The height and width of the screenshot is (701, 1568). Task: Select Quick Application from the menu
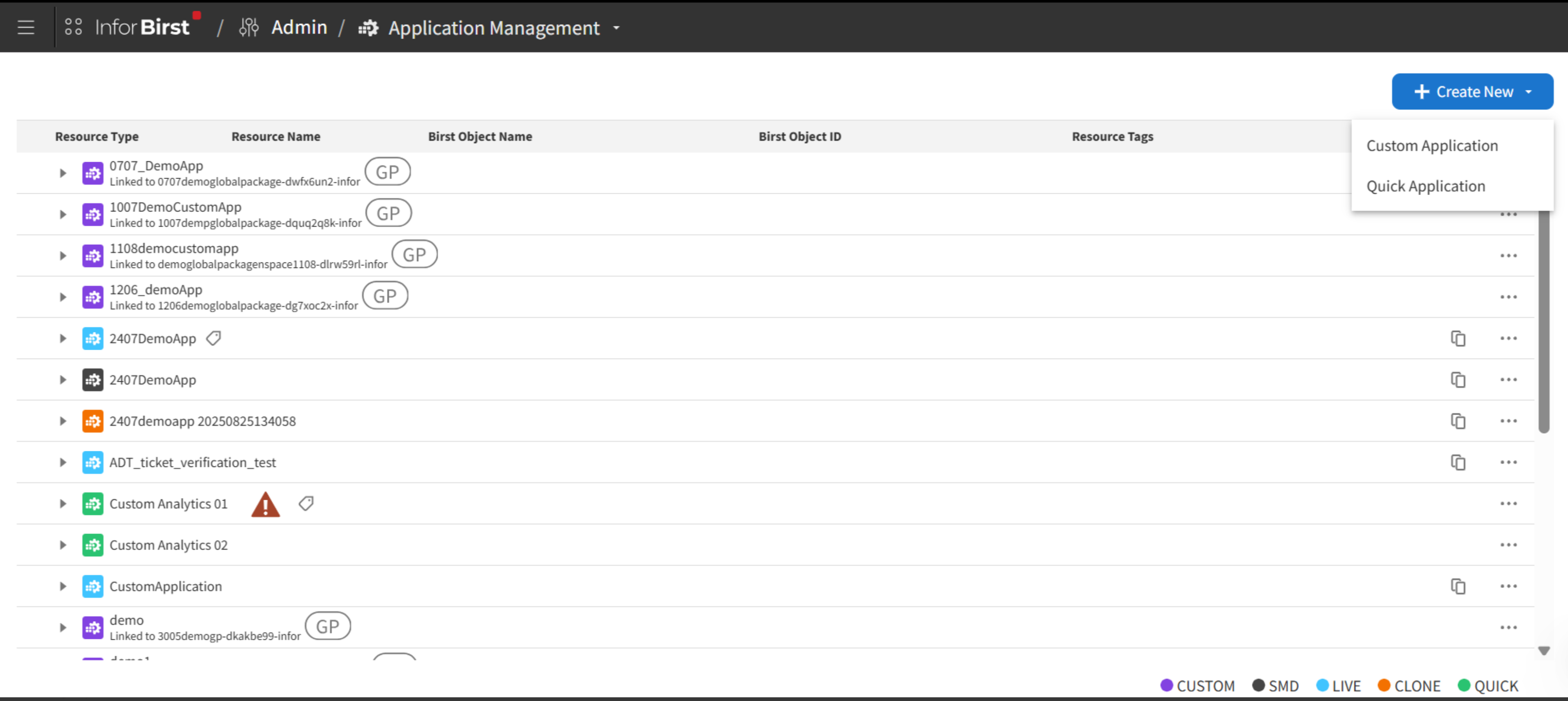coord(1426,186)
